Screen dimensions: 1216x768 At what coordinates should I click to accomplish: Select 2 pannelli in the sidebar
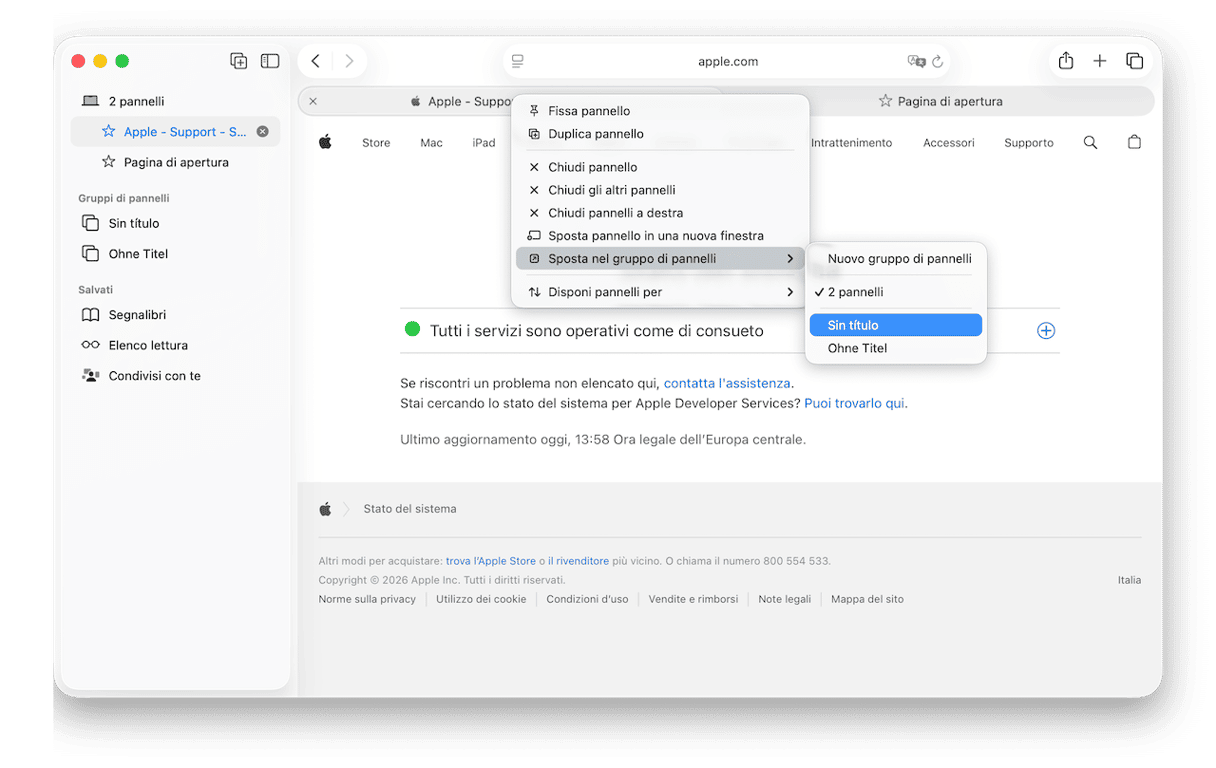[175, 101]
